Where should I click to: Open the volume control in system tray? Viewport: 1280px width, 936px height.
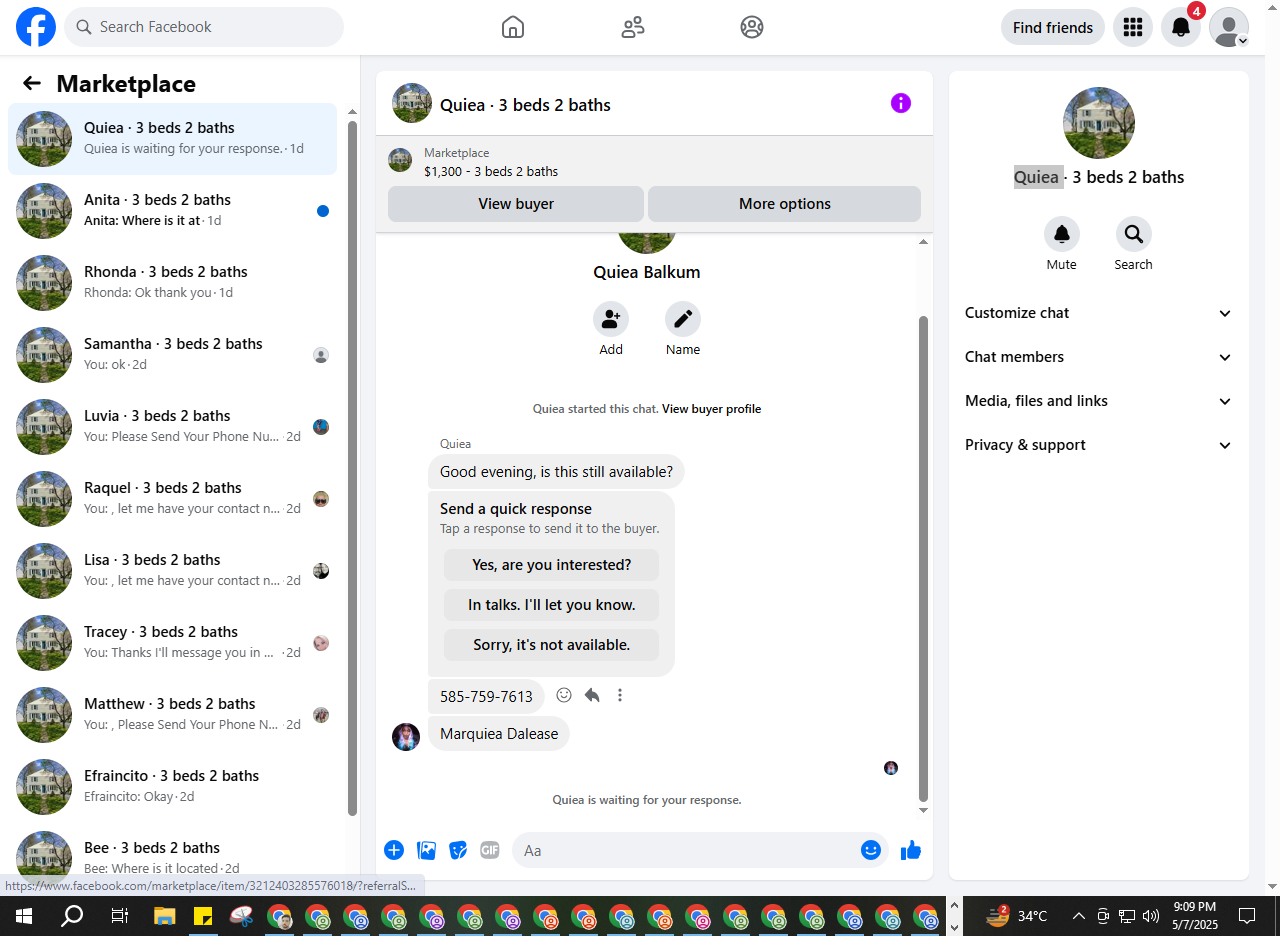1151,915
